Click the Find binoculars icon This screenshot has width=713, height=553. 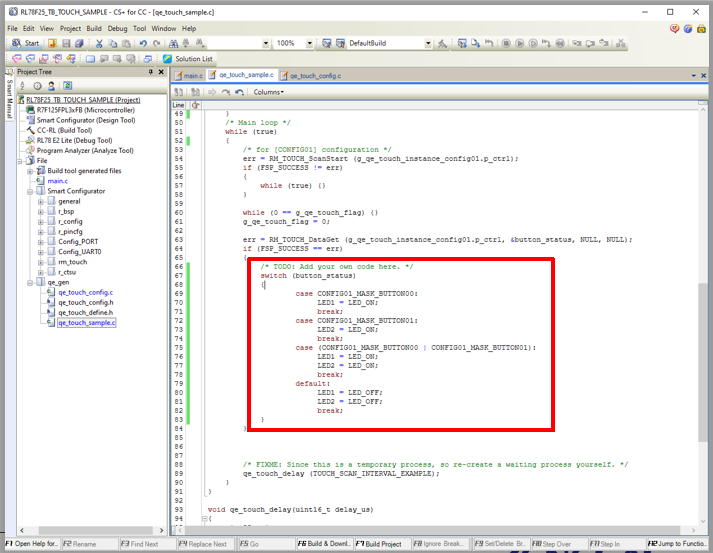tap(173, 43)
